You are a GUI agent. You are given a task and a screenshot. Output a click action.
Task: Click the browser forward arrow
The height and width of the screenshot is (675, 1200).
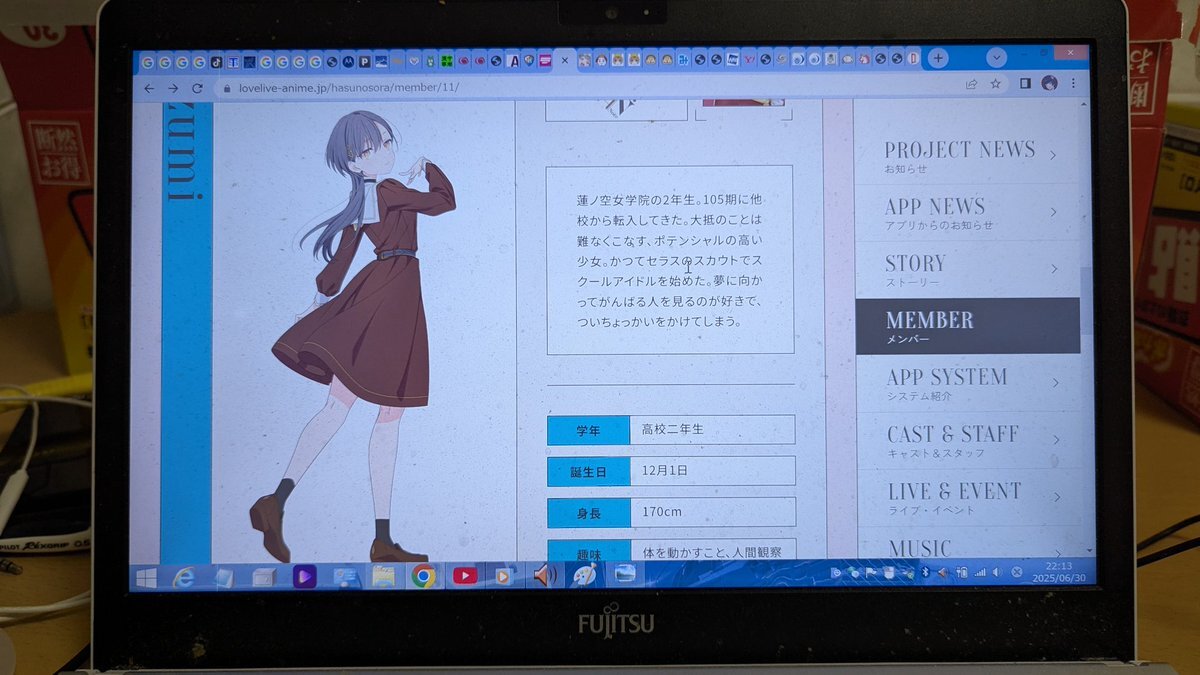click(x=172, y=87)
